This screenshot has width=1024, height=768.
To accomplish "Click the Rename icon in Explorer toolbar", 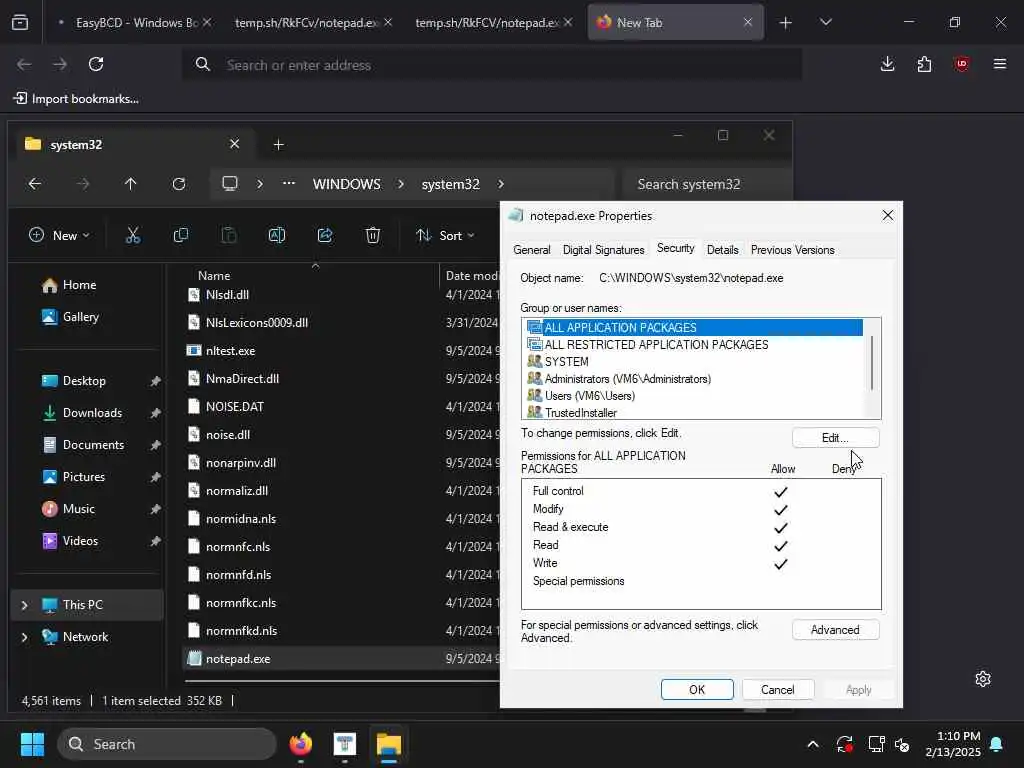I will click(x=277, y=235).
